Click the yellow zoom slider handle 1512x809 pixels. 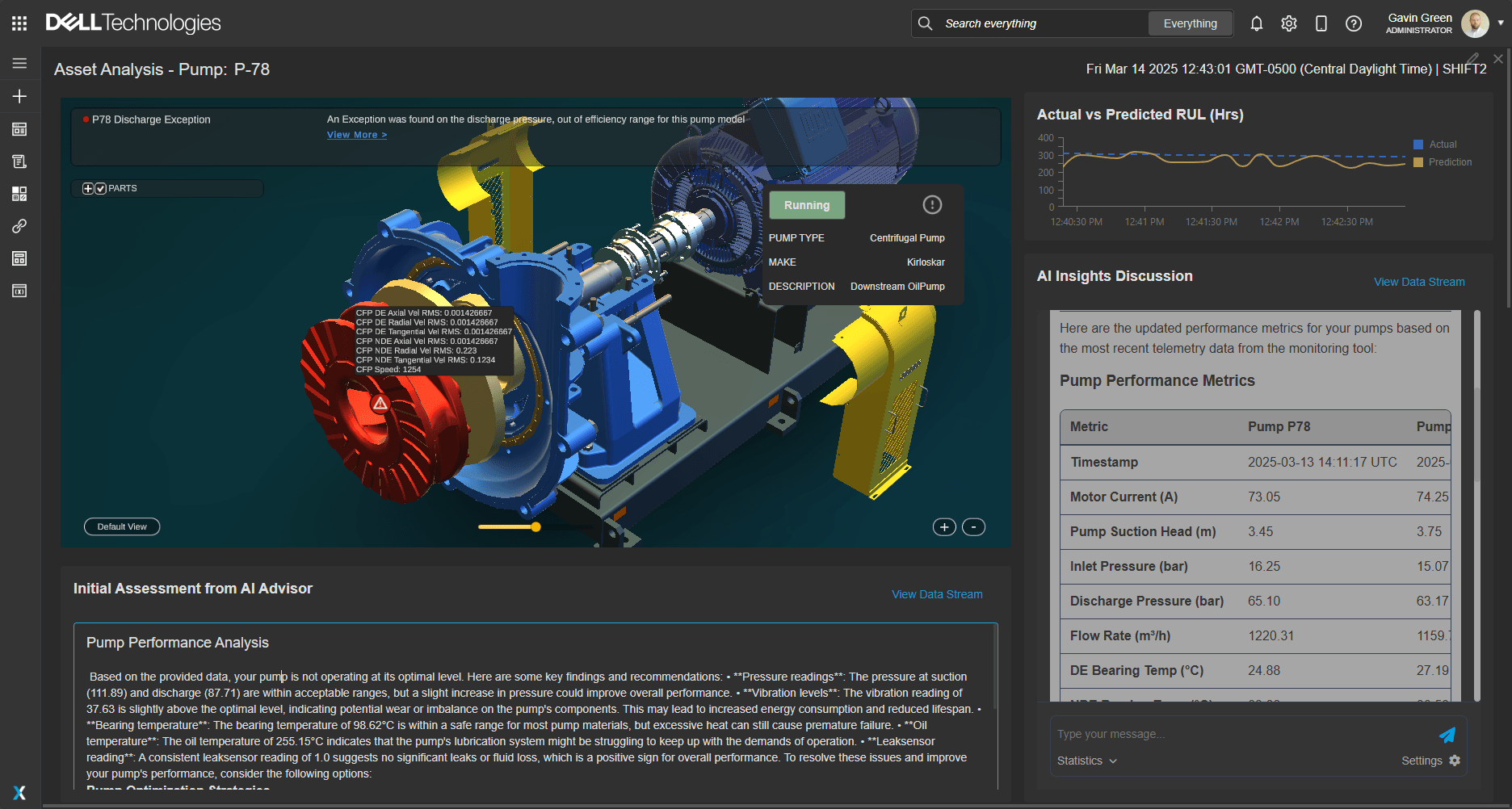535,526
